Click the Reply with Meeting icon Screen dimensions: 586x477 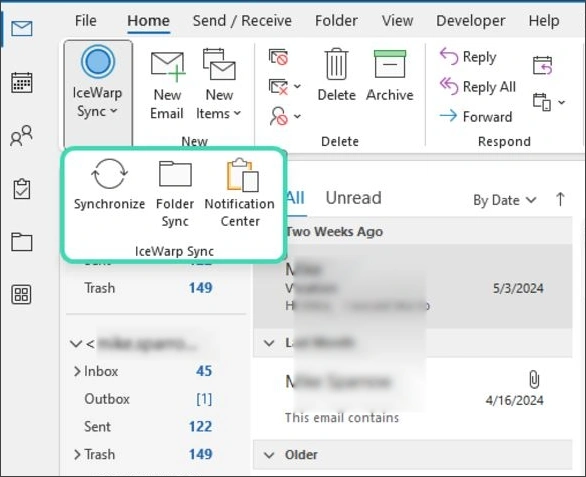pyautogui.click(x=542, y=65)
